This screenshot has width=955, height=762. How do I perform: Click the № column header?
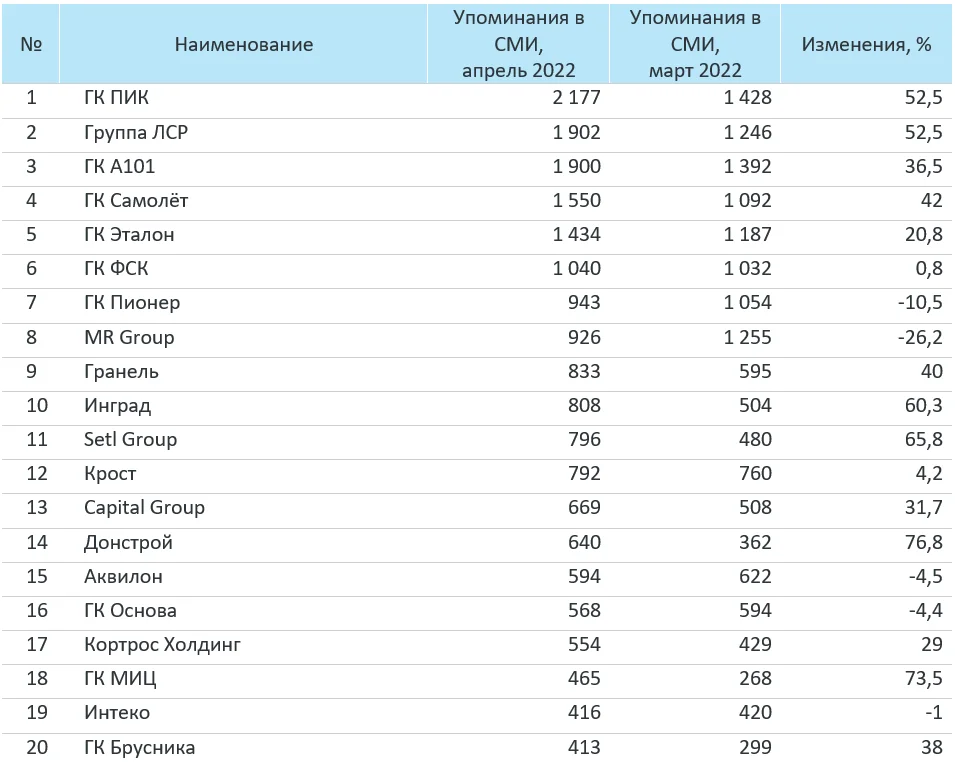coord(30,44)
